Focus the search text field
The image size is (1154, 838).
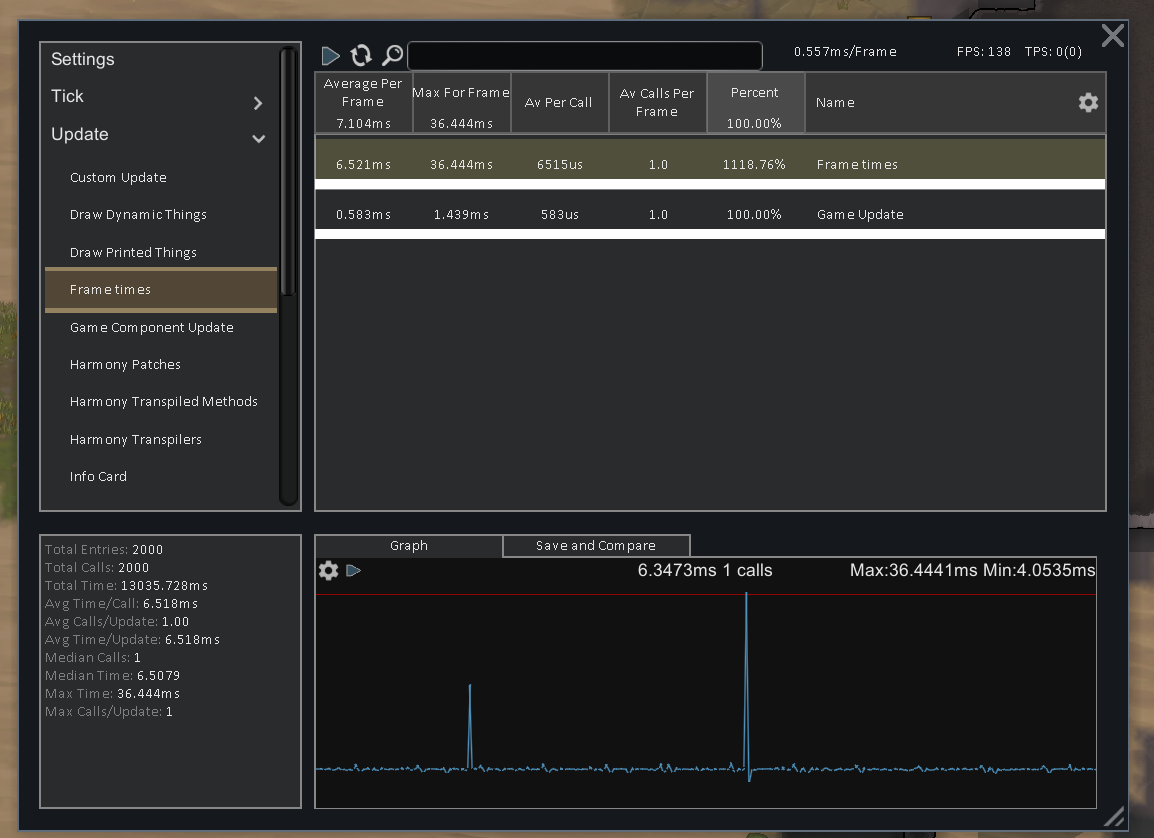pyautogui.click(x=584, y=56)
